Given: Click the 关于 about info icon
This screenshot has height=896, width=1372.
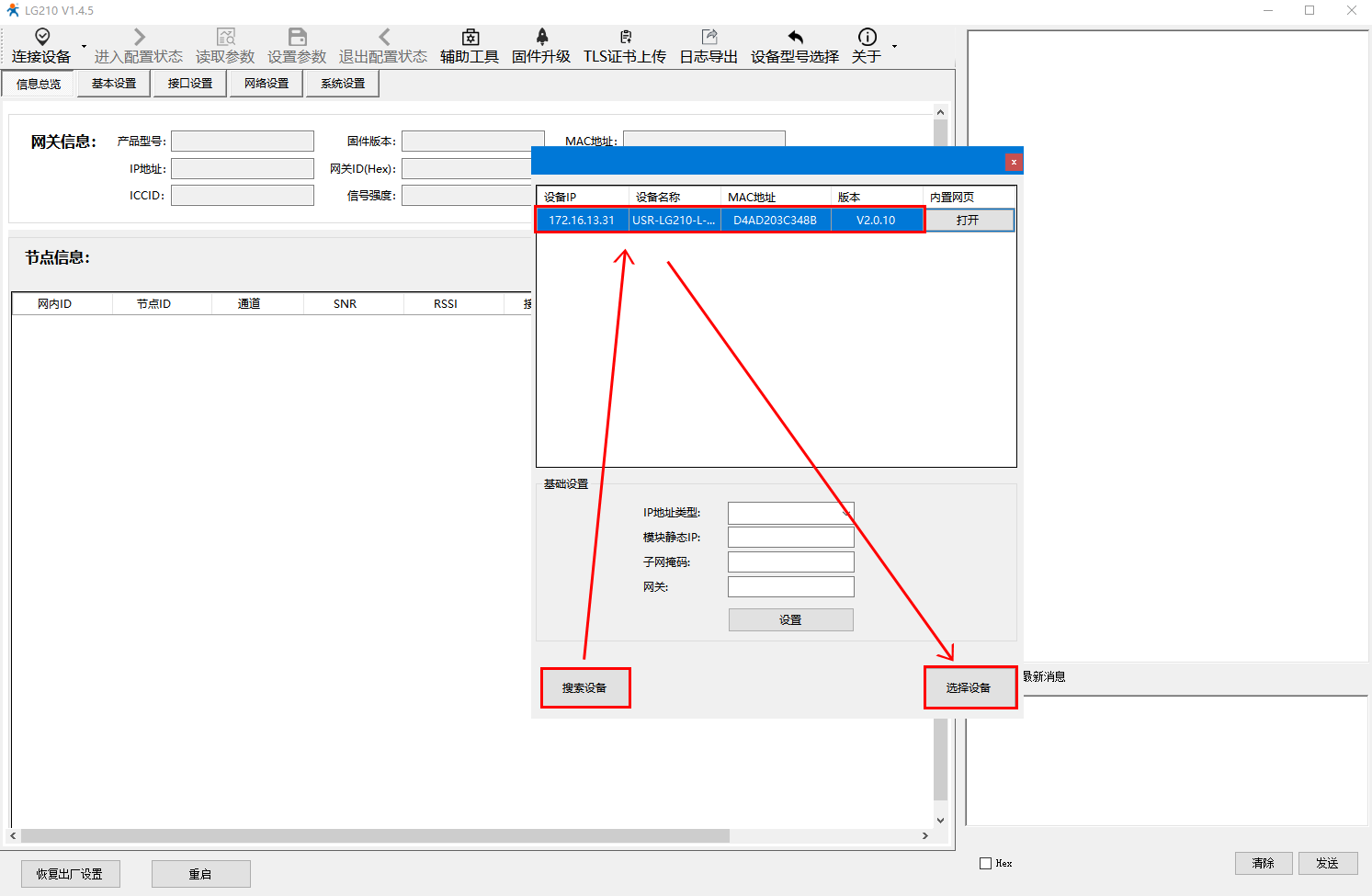Looking at the screenshot, I should 867,38.
